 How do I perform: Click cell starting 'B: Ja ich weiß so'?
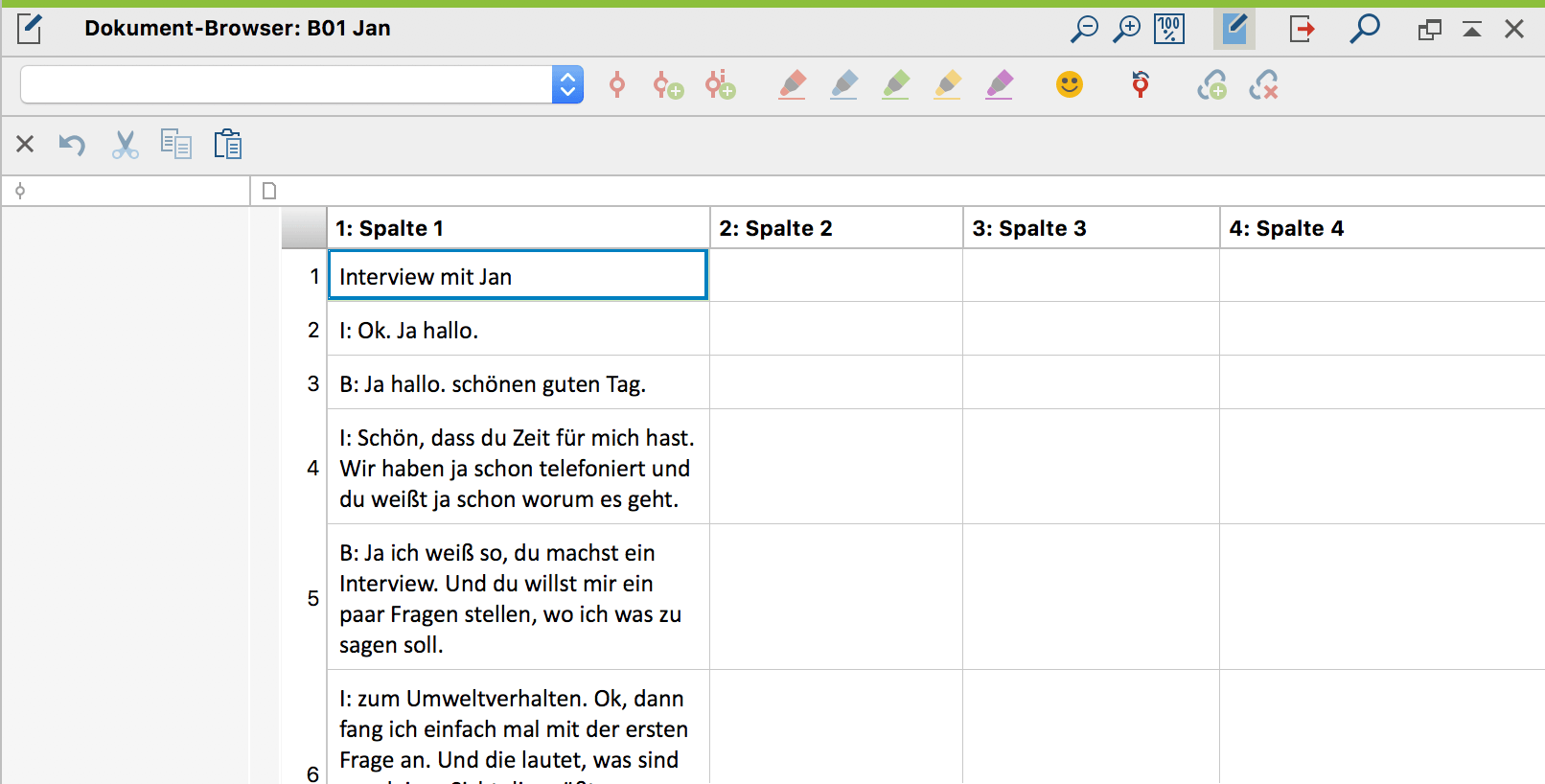click(519, 598)
